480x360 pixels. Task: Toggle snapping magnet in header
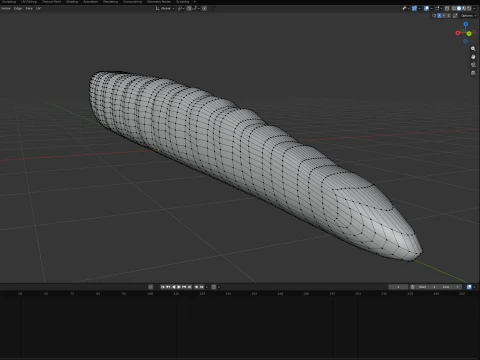point(189,8)
